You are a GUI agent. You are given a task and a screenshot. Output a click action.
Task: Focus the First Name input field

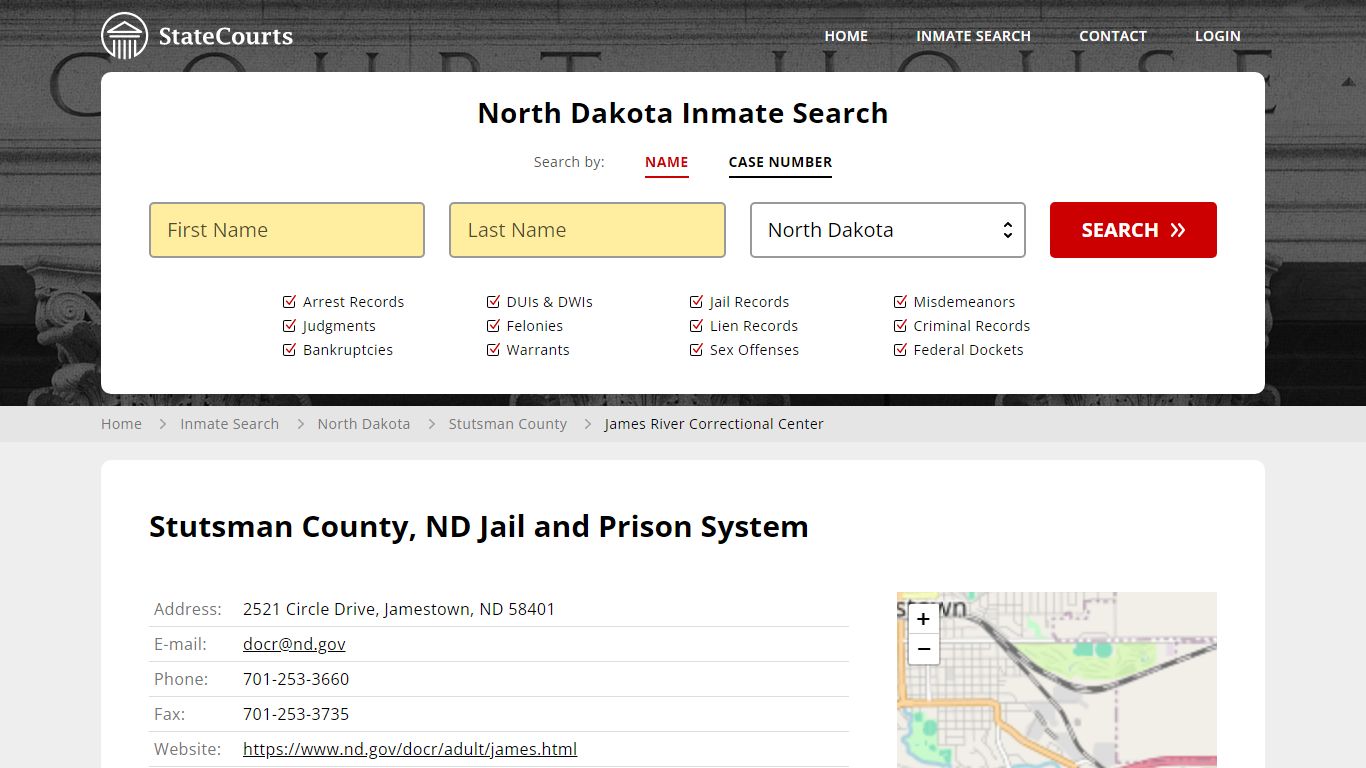click(x=287, y=230)
